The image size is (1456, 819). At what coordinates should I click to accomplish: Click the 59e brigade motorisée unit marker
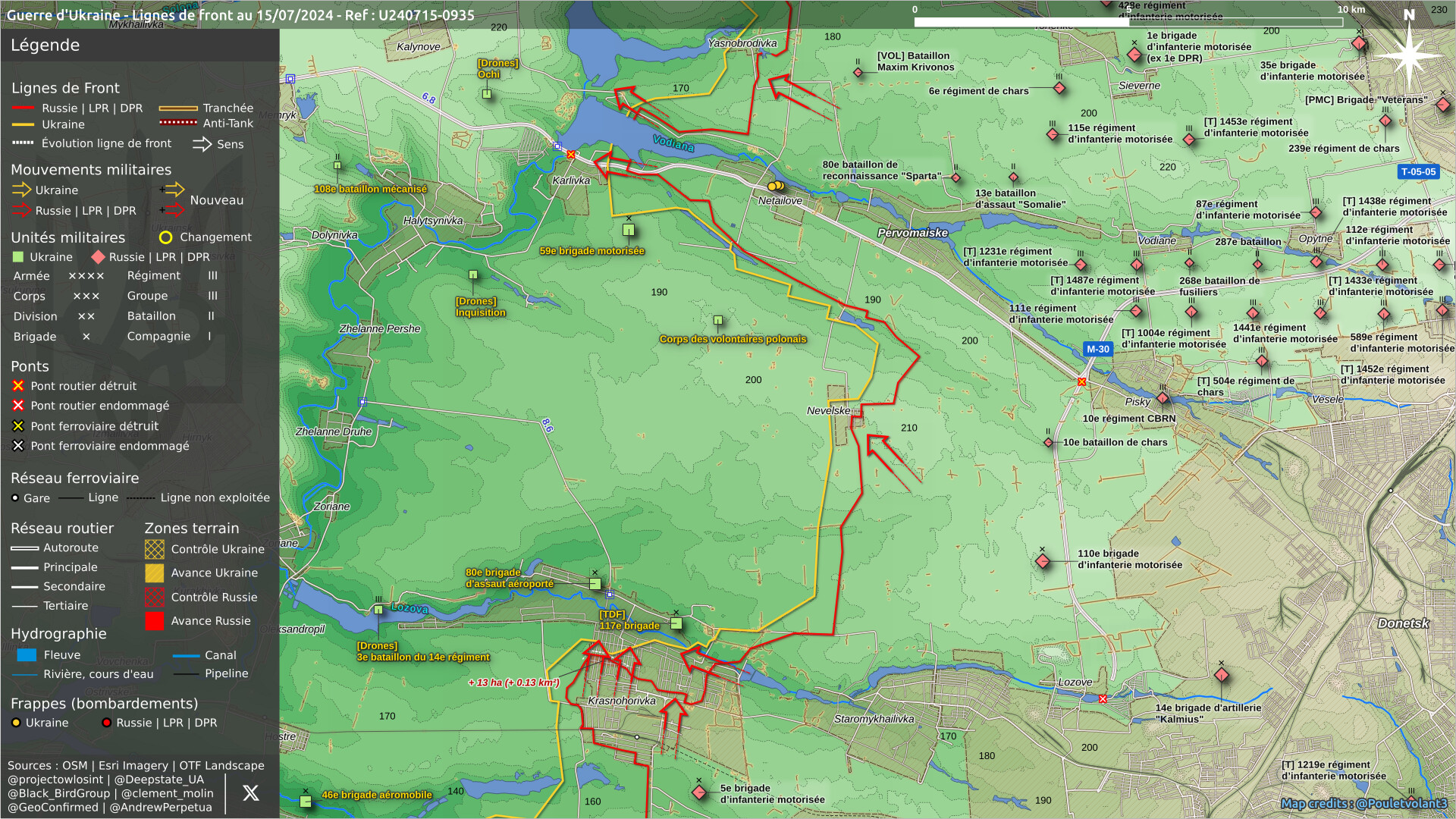click(x=628, y=230)
